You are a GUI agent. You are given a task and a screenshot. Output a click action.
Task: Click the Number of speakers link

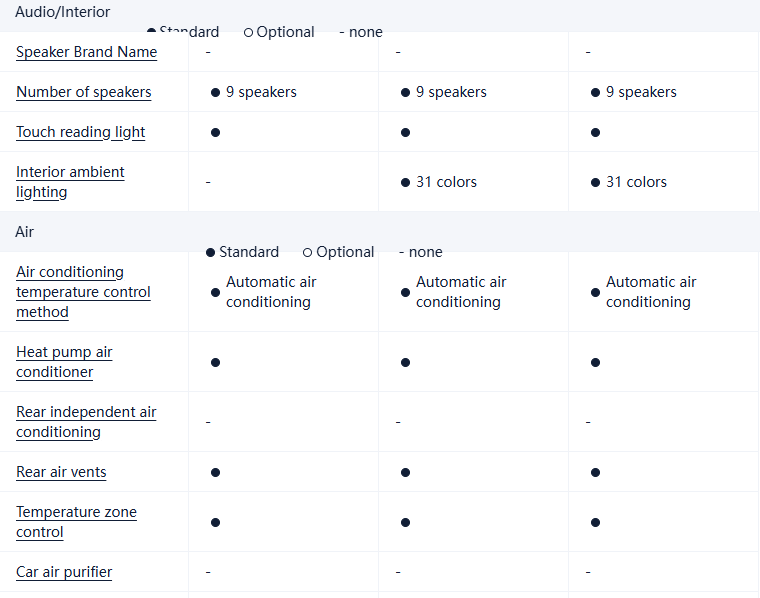point(84,92)
